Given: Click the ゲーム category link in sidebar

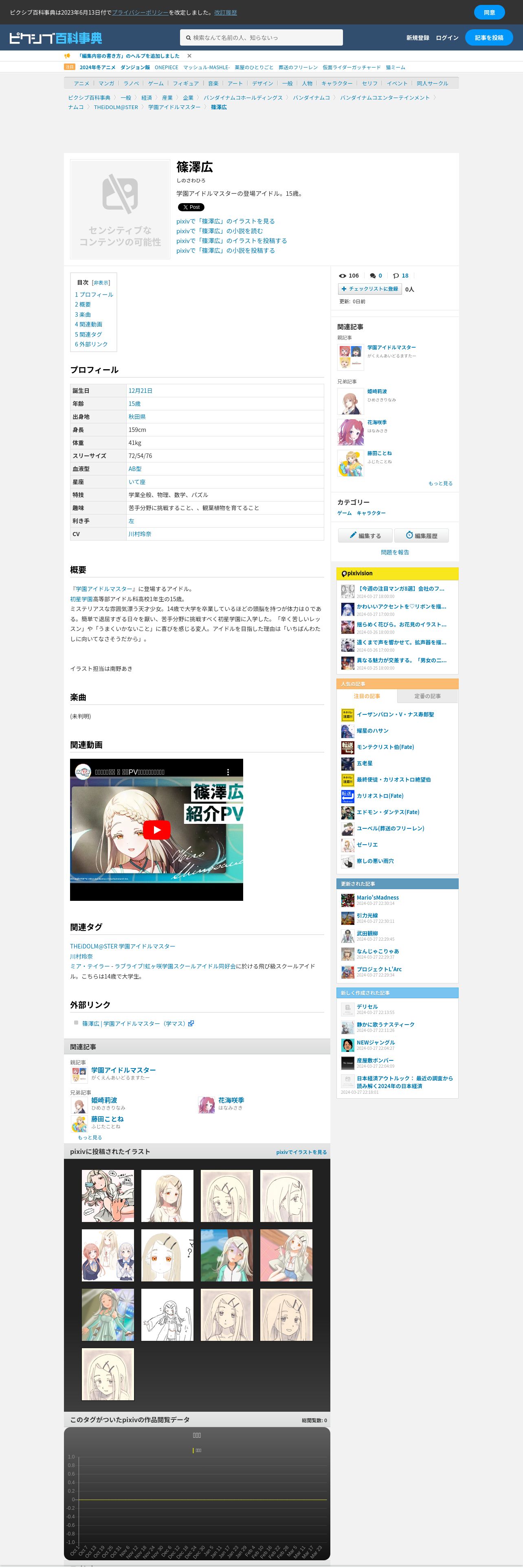Looking at the screenshot, I should click(345, 513).
